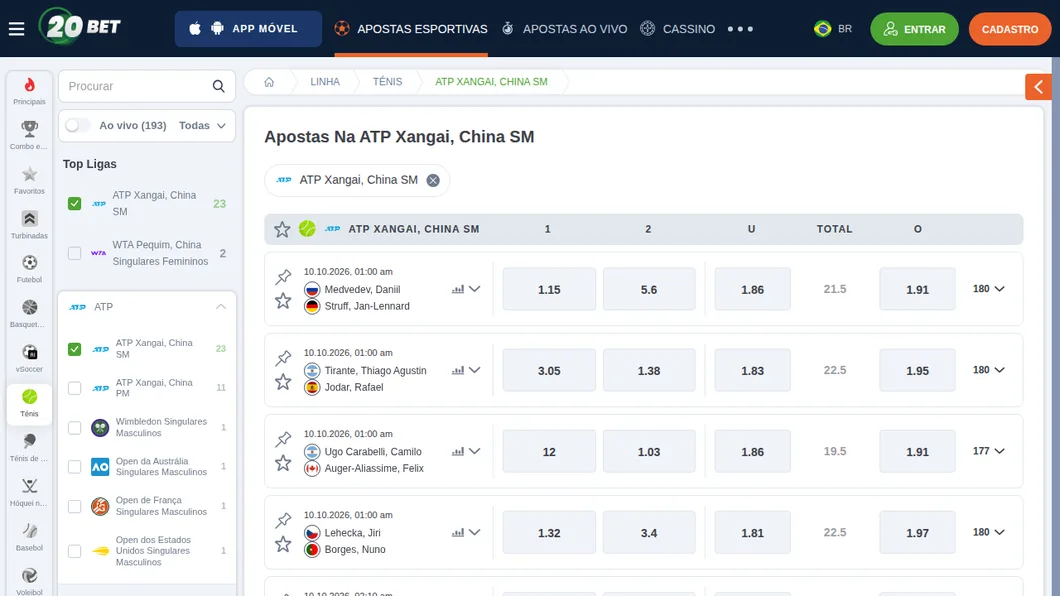Pin the Medvedev vs Struff match
This screenshot has width=1060, height=596.
(283, 276)
